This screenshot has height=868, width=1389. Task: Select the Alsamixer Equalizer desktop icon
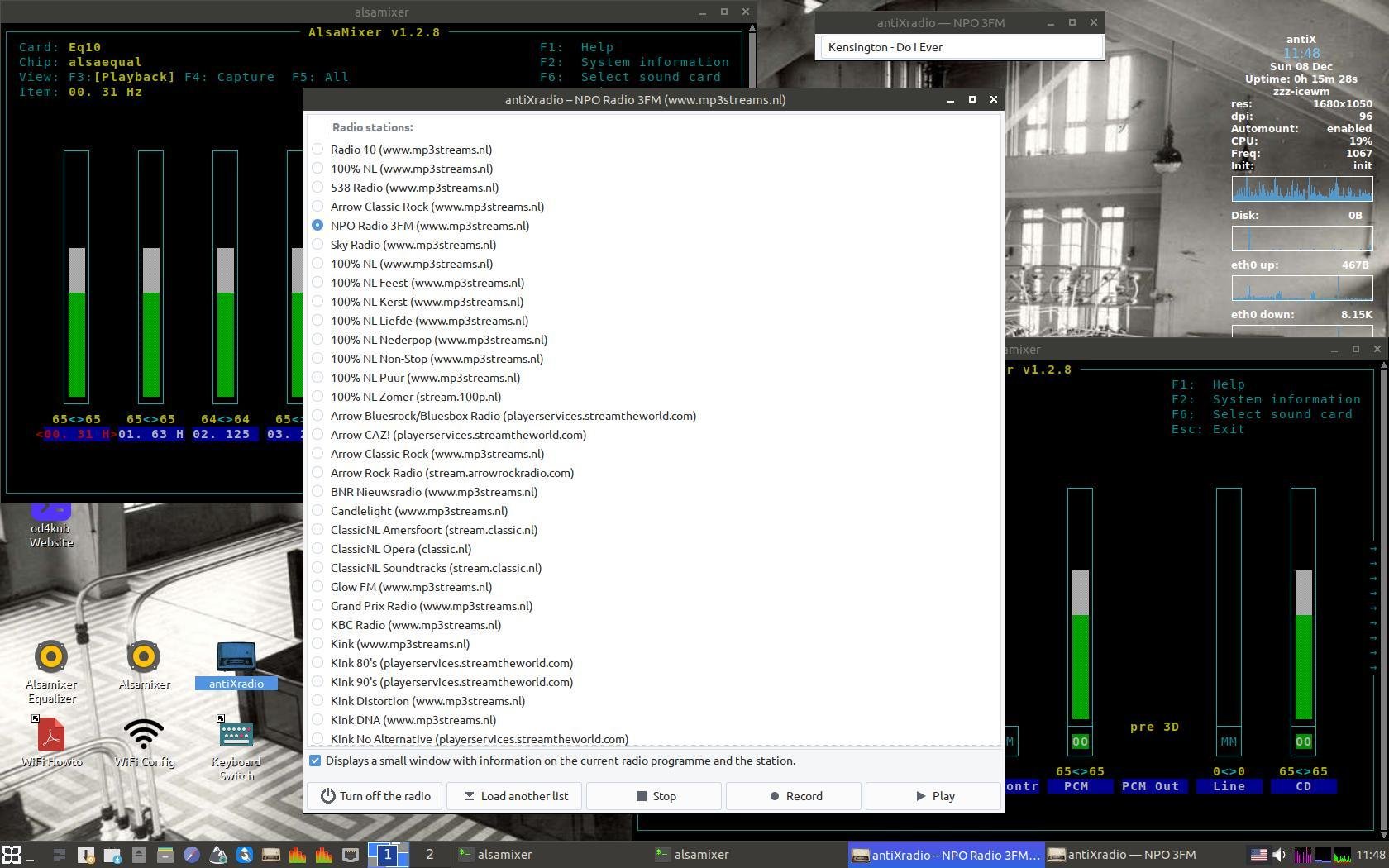coord(51,672)
